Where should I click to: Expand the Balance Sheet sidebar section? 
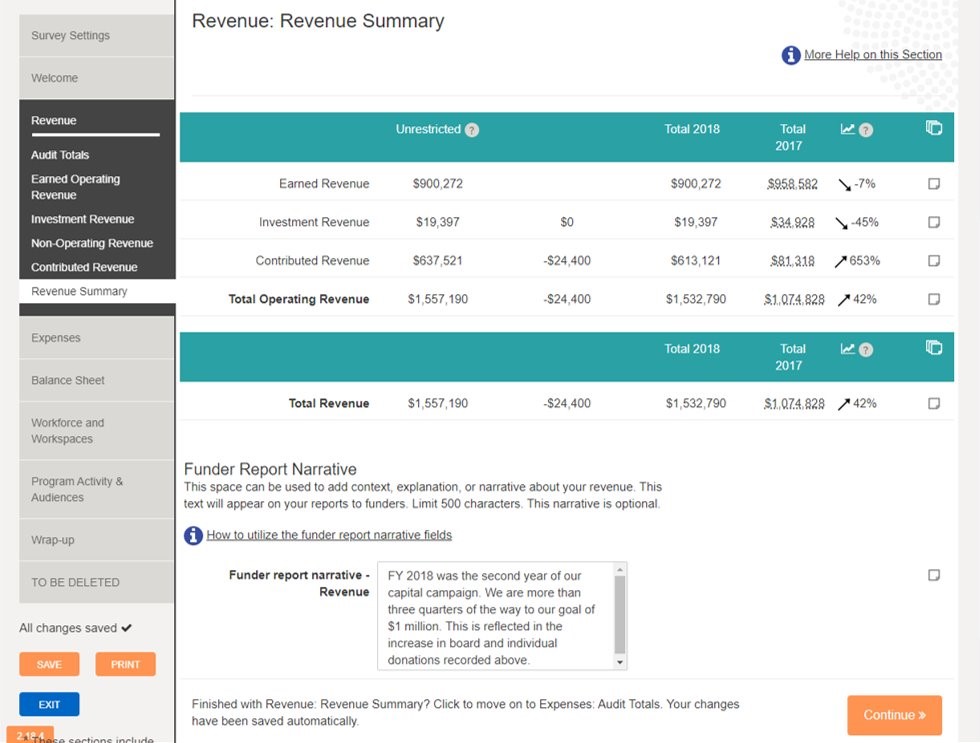96,380
